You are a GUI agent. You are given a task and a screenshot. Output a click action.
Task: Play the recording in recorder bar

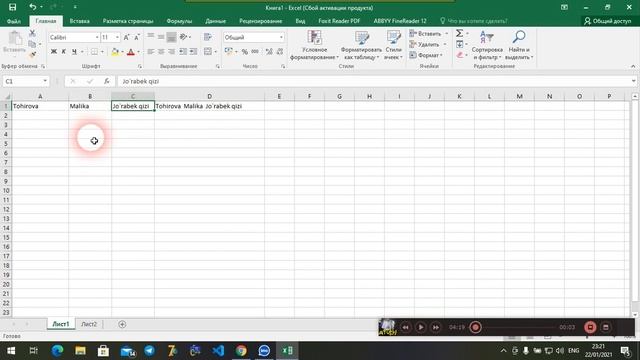[x=420, y=327]
